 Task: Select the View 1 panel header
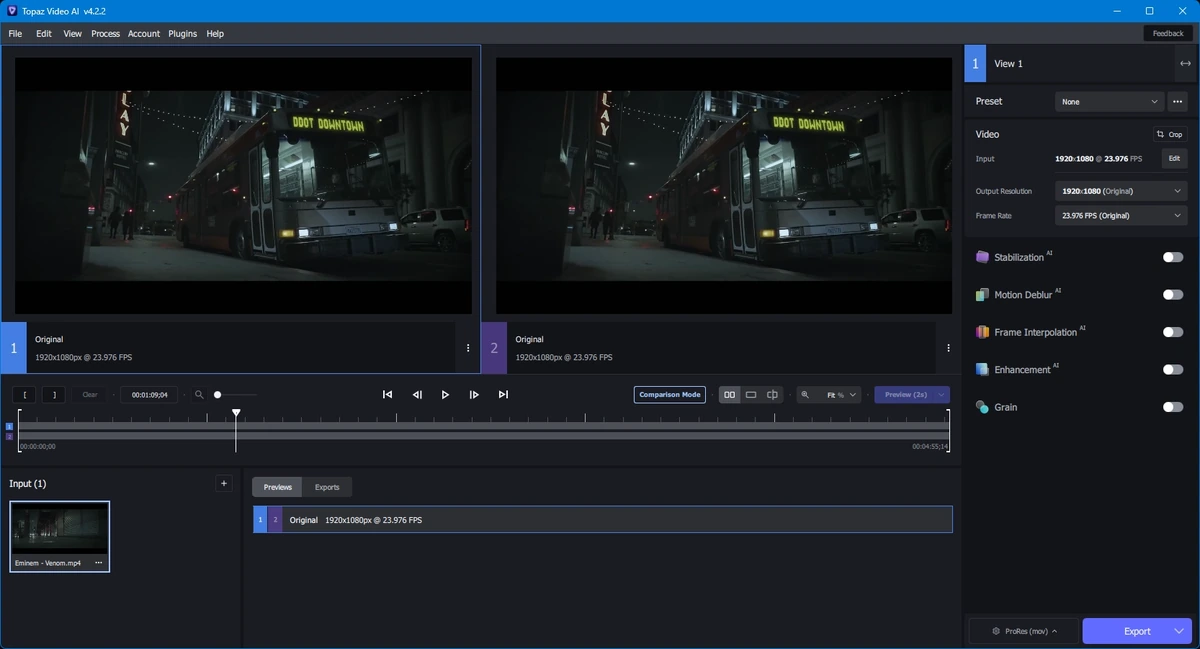click(x=1082, y=63)
